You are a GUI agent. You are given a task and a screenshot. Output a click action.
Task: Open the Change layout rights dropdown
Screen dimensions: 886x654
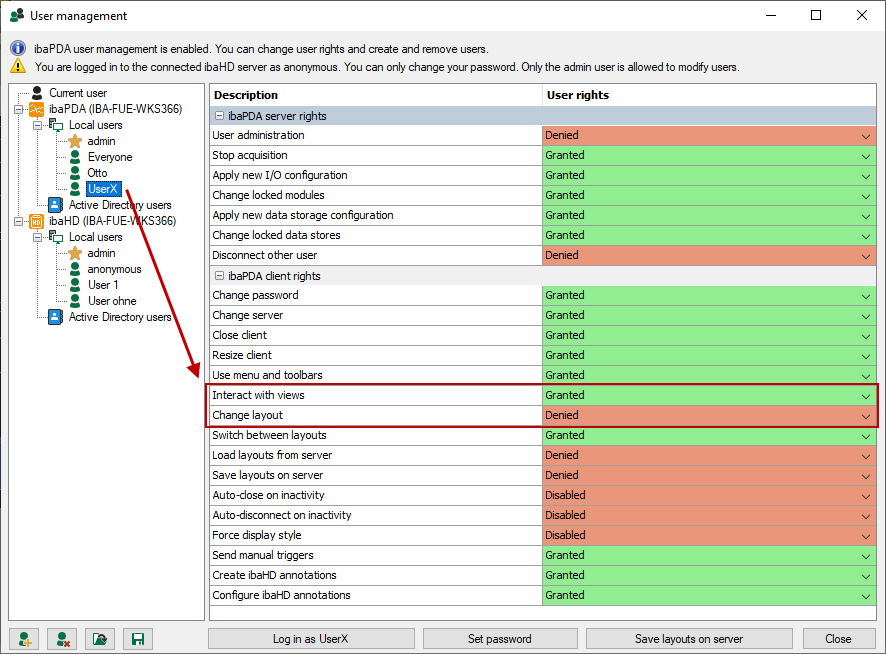click(865, 416)
